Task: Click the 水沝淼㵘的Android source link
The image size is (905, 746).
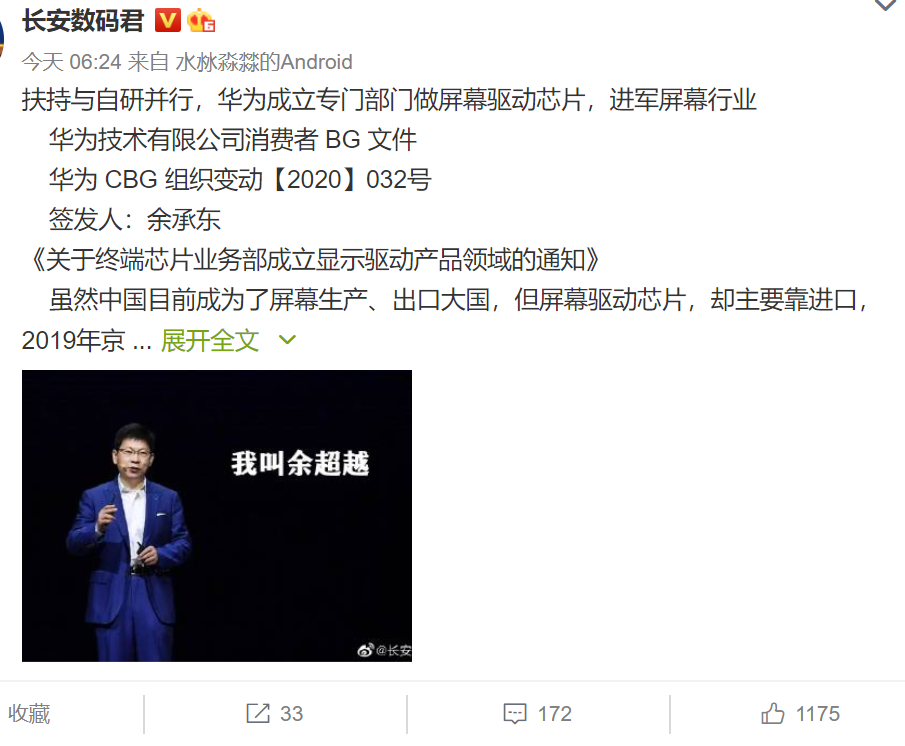Action: pyautogui.click(x=264, y=62)
